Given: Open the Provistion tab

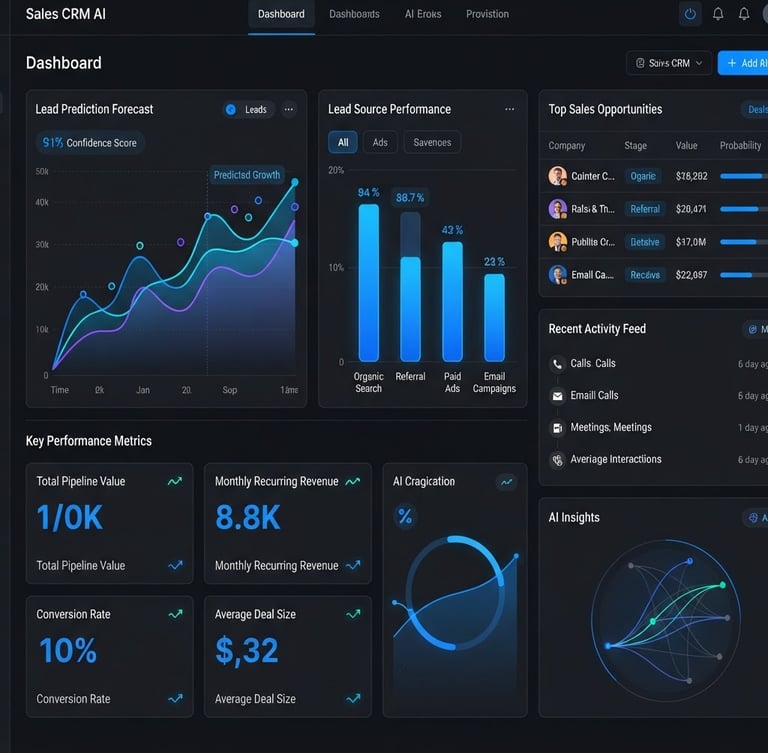Looking at the screenshot, I should tap(487, 14).
